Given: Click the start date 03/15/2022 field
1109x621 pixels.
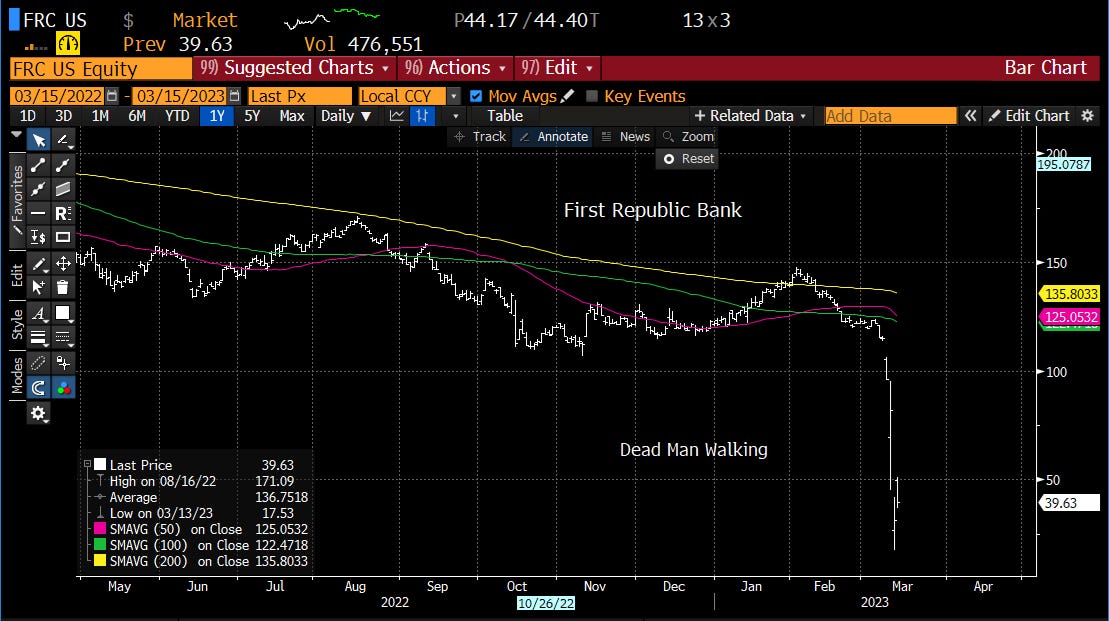Looking at the screenshot, I should pos(58,95).
